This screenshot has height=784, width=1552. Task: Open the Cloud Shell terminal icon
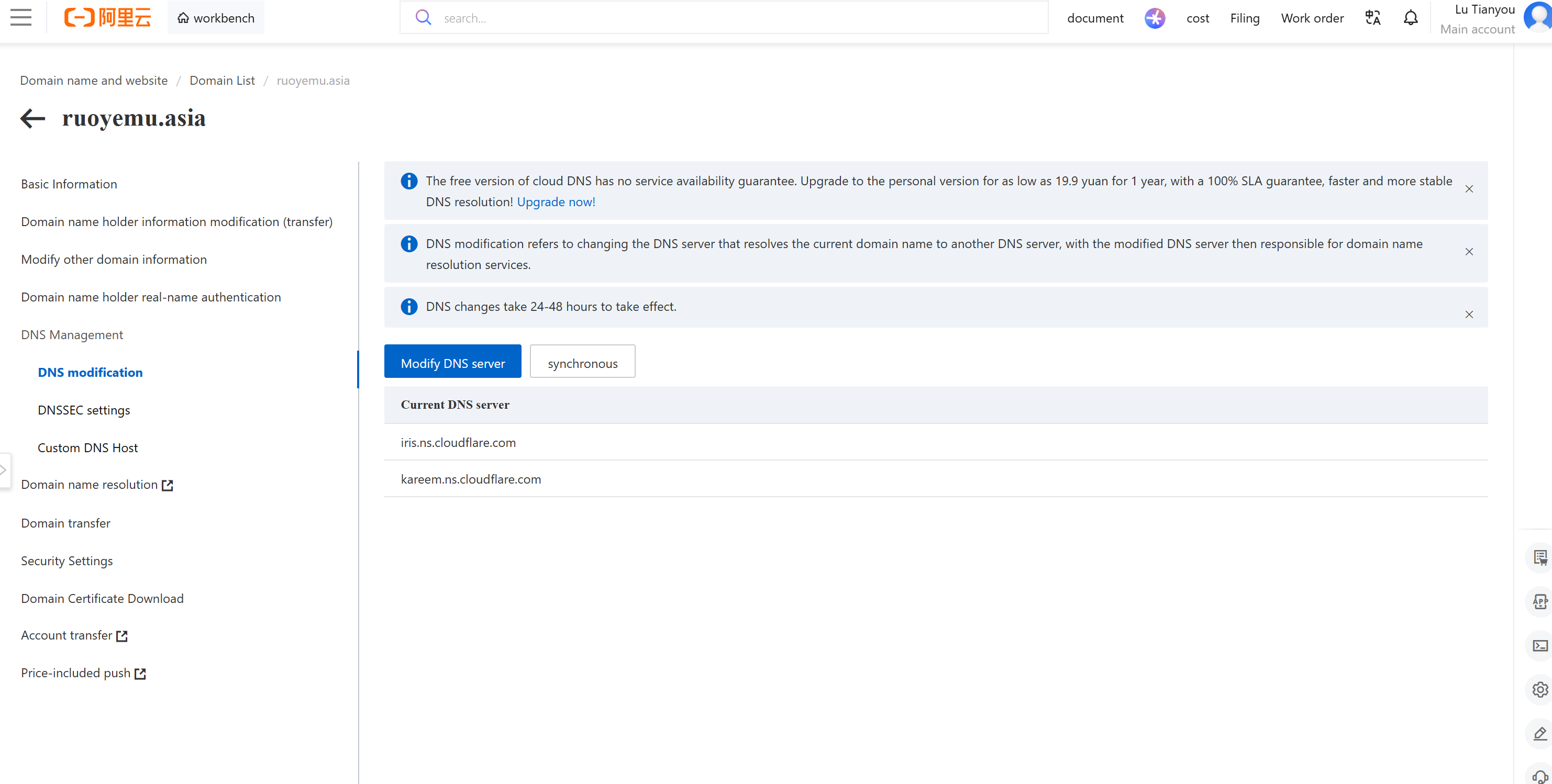(1539, 645)
